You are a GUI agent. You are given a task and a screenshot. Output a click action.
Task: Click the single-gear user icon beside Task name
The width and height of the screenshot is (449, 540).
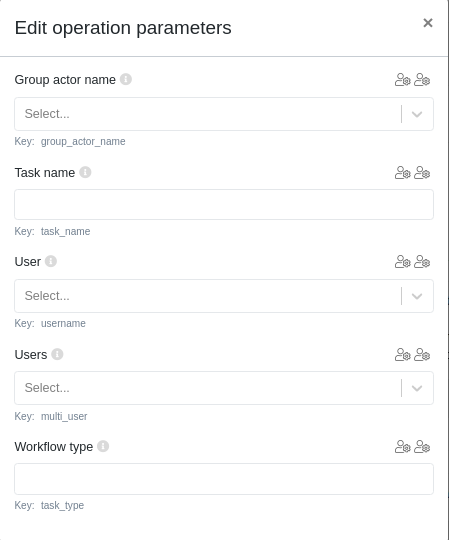coord(402,173)
